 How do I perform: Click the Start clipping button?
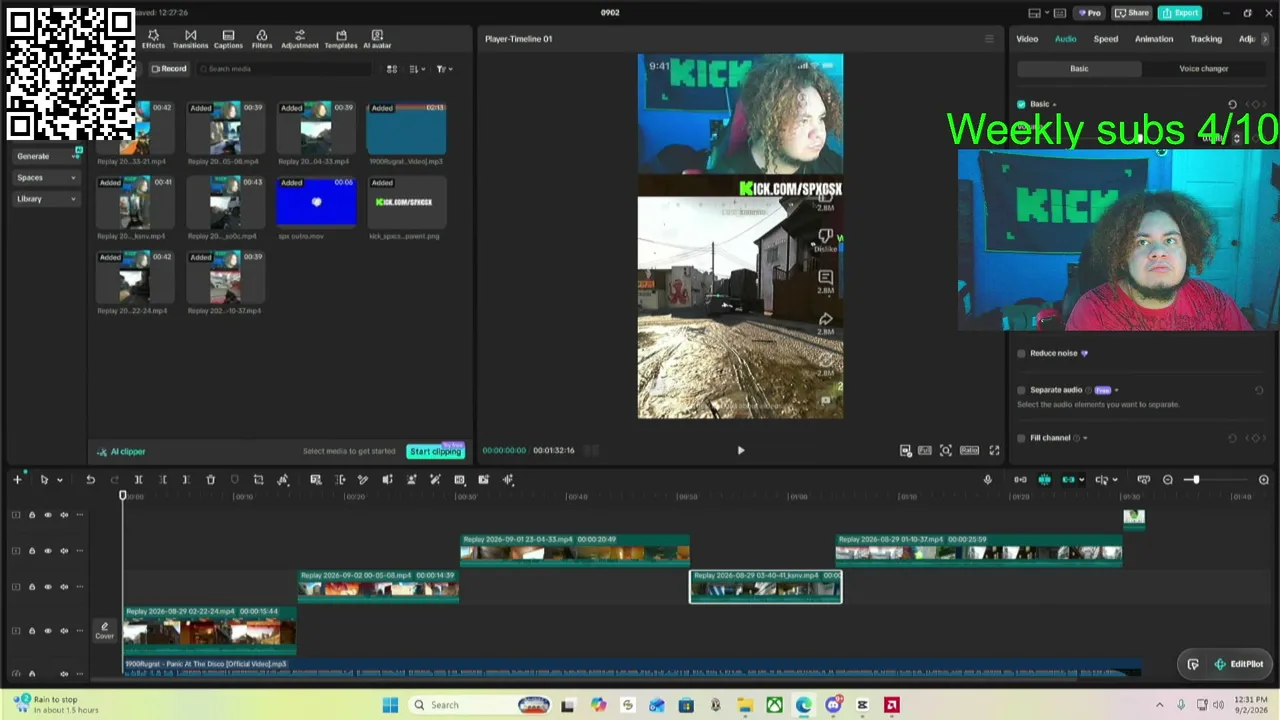[x=435, y=452]
